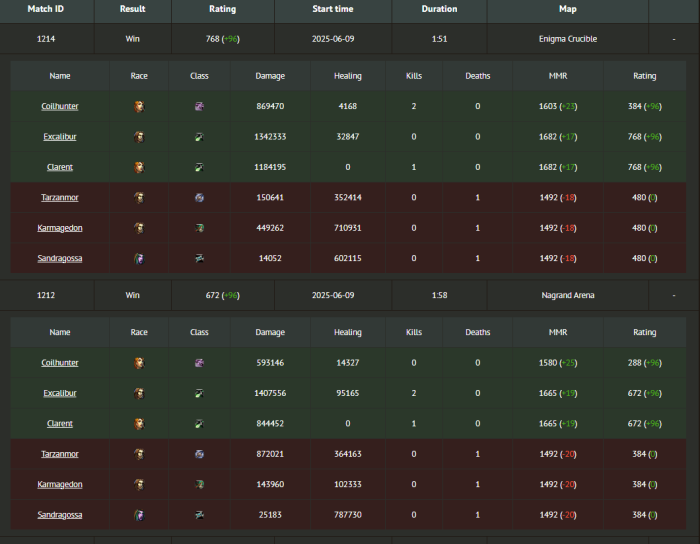Image resolution: width=700 pixels, height=544 pixels.
Task: Click the Duration column header
Action: pyautogui.click(x=439, y=9)
